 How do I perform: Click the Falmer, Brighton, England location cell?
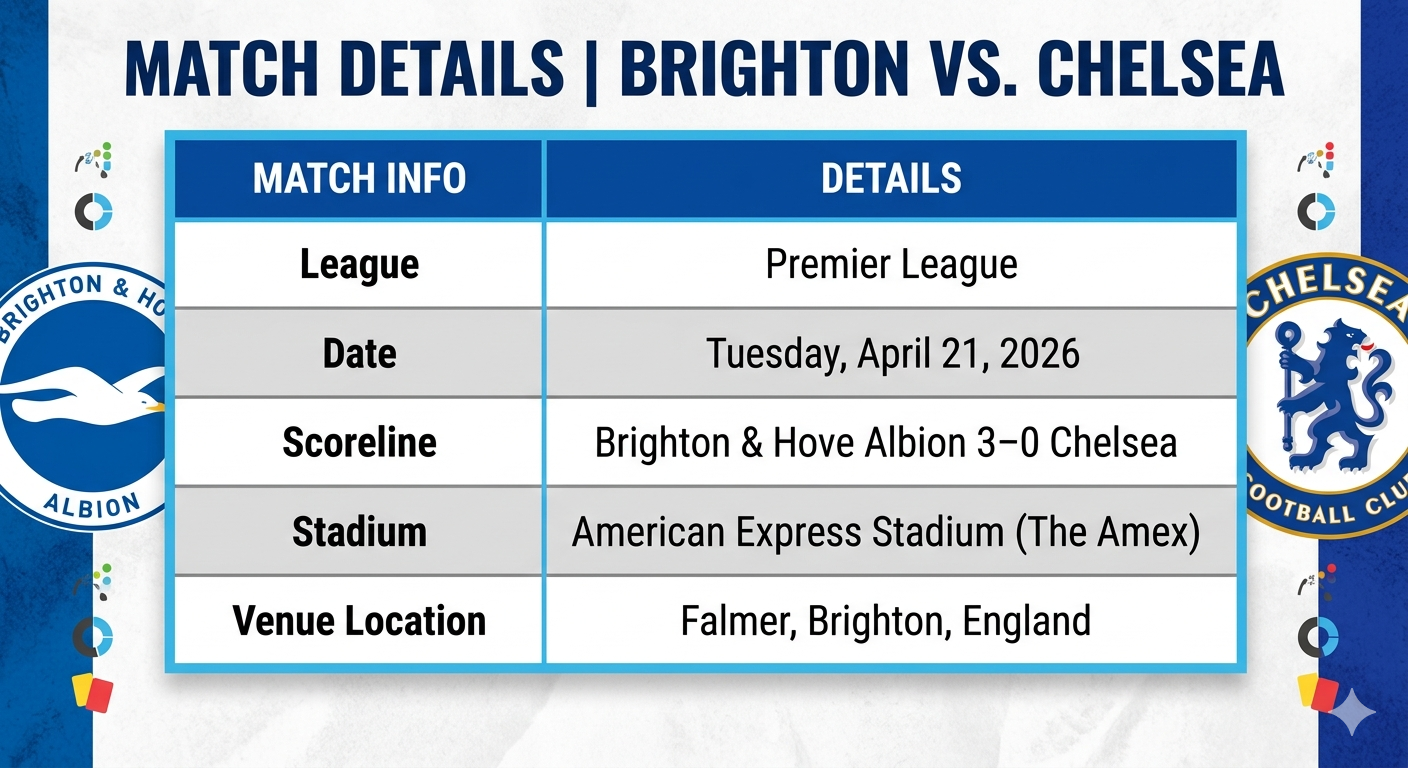pyautogui.click(x=891, y=621)
